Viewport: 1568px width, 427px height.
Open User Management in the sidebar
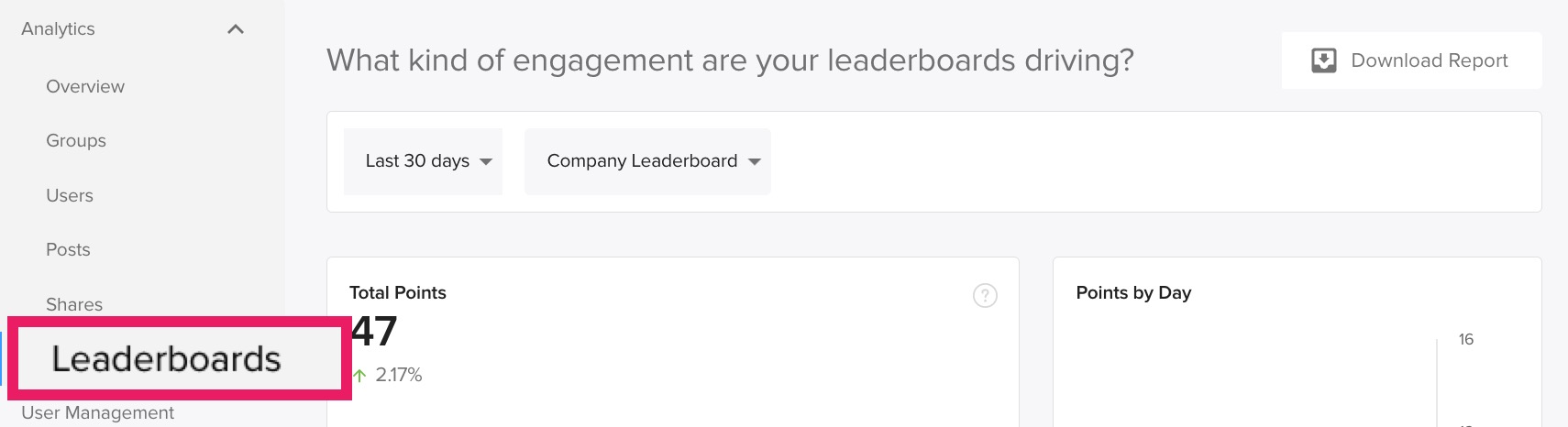(x=97, y=412)
